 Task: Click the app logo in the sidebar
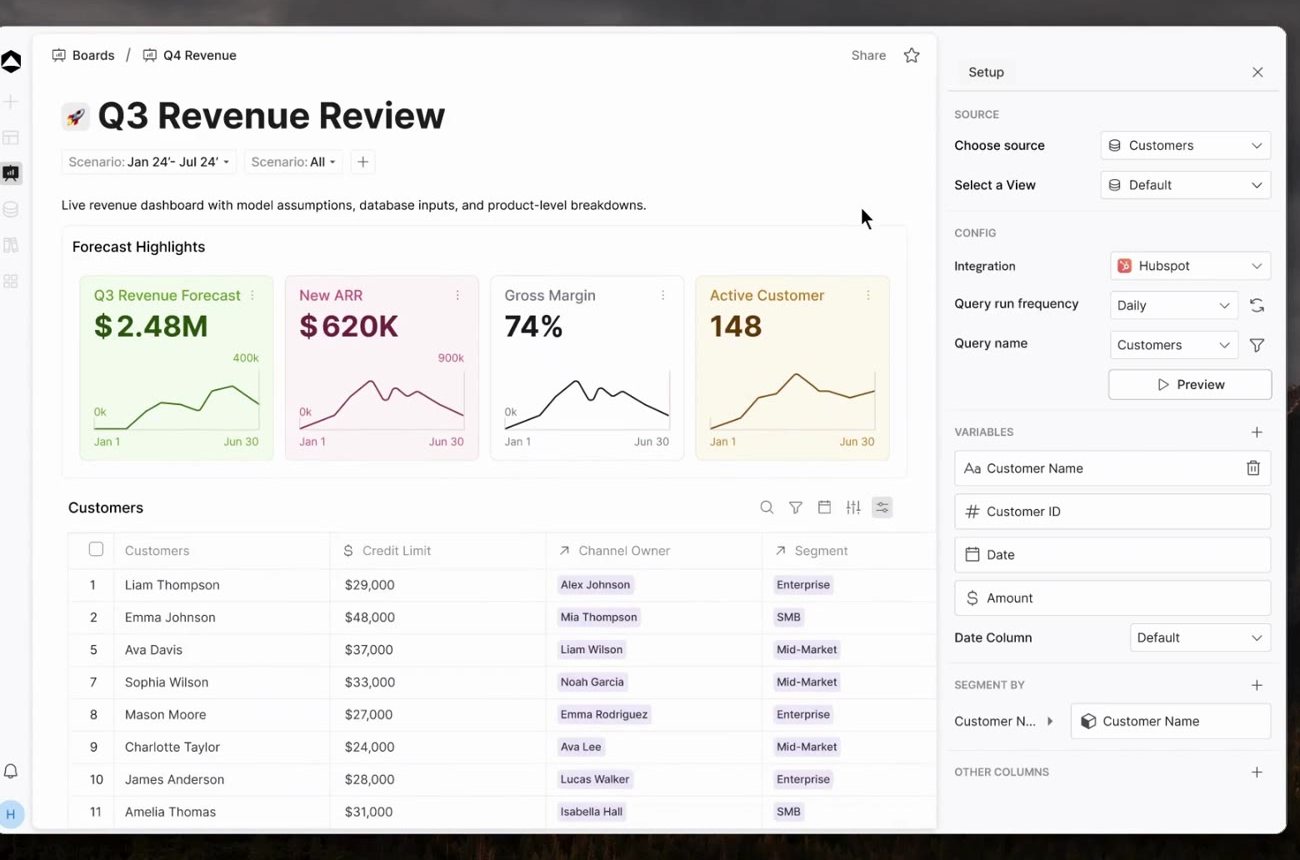11,62
